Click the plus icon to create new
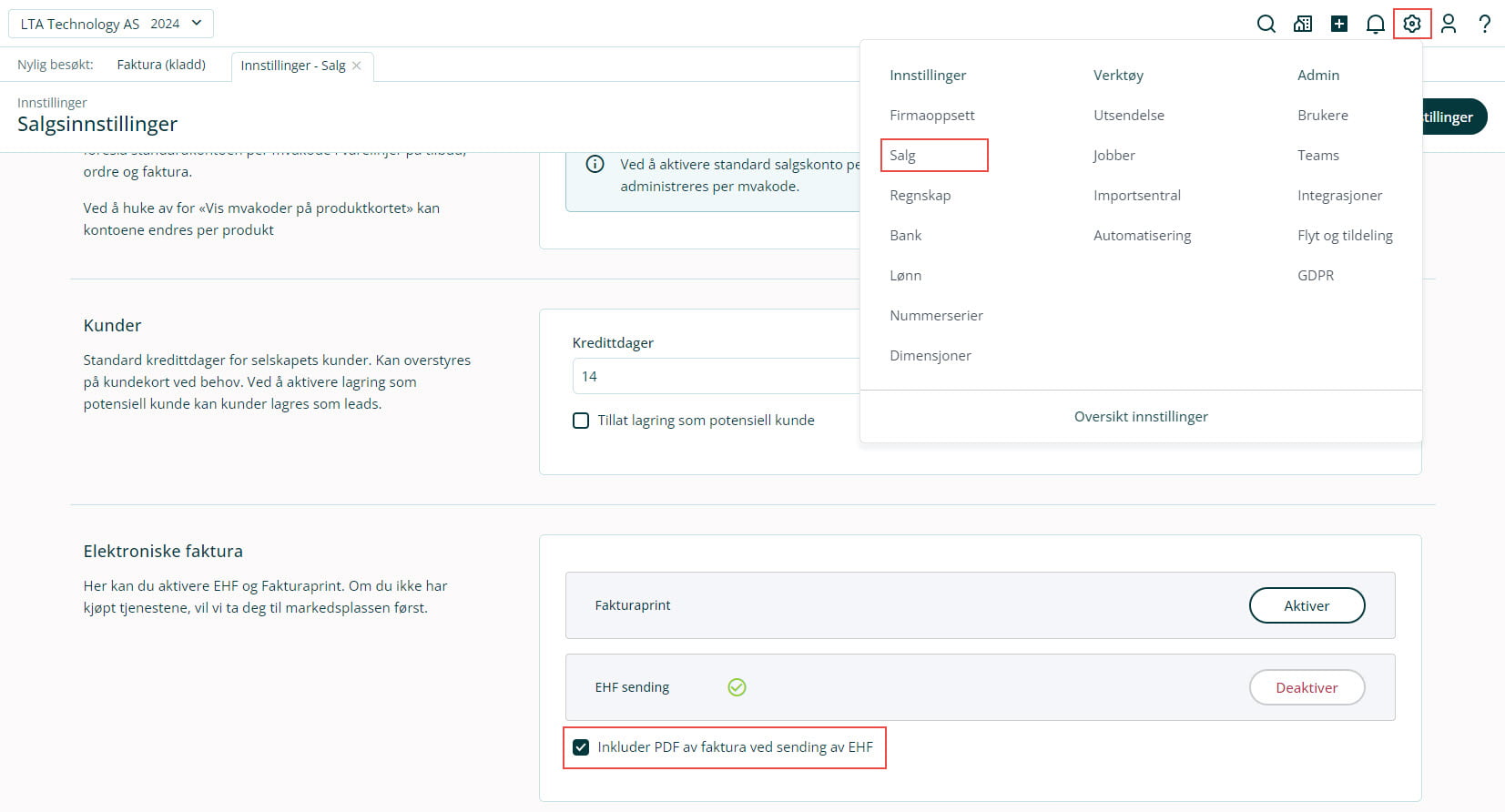Screen dimensions: 1505x812 [1339, 24]
